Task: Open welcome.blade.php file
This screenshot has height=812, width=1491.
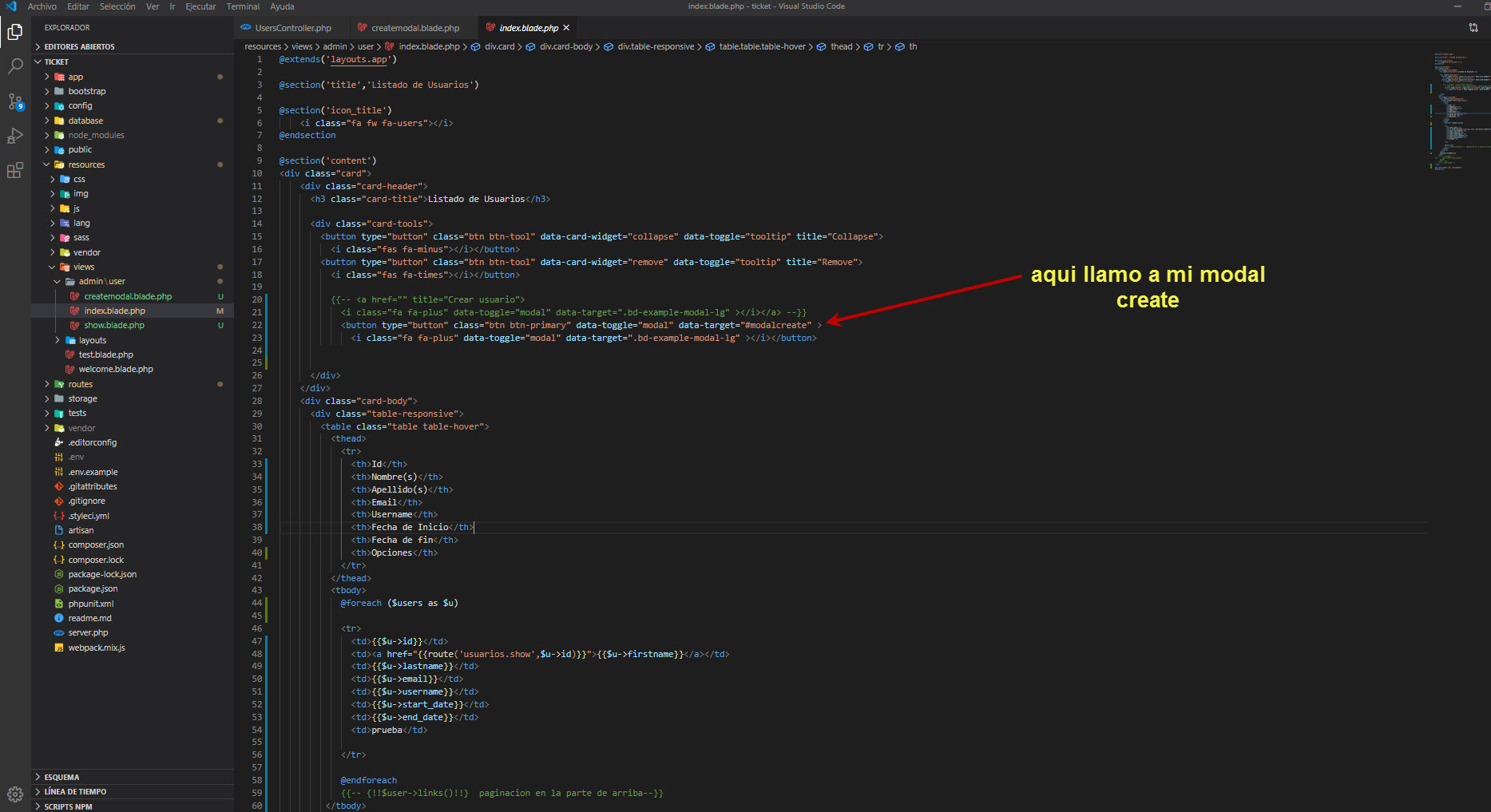Action: 133,369
